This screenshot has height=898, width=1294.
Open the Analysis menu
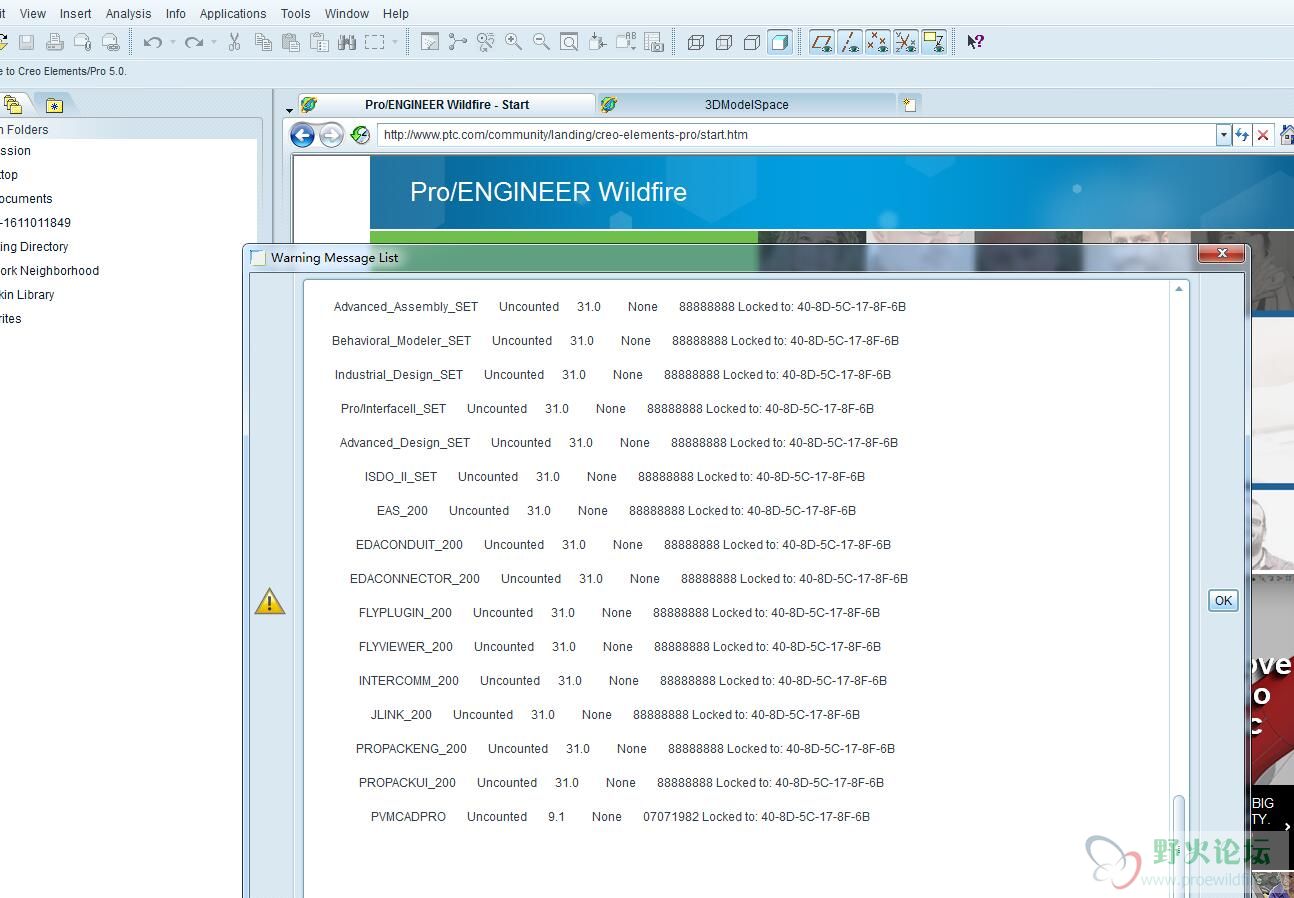(x=129, y=13)
